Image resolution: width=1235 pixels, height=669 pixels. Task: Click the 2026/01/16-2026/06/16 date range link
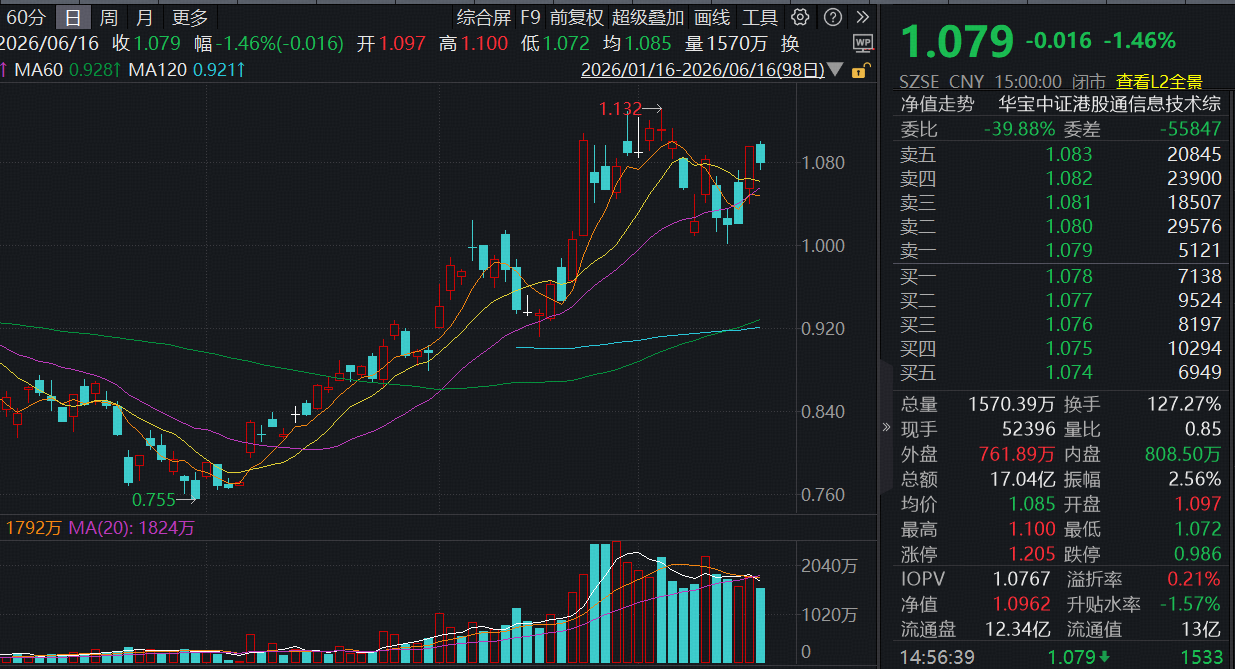[x=703, y=70]
